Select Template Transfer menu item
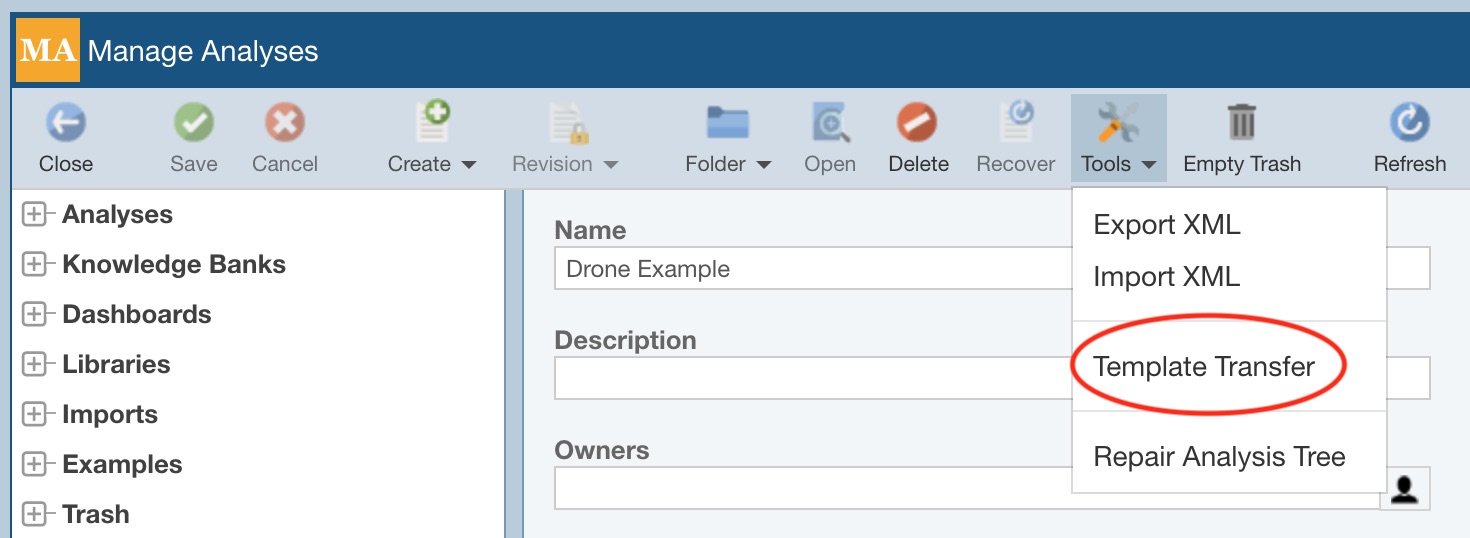Viewport: 1470px width, 538px height. click(1204, 367)
